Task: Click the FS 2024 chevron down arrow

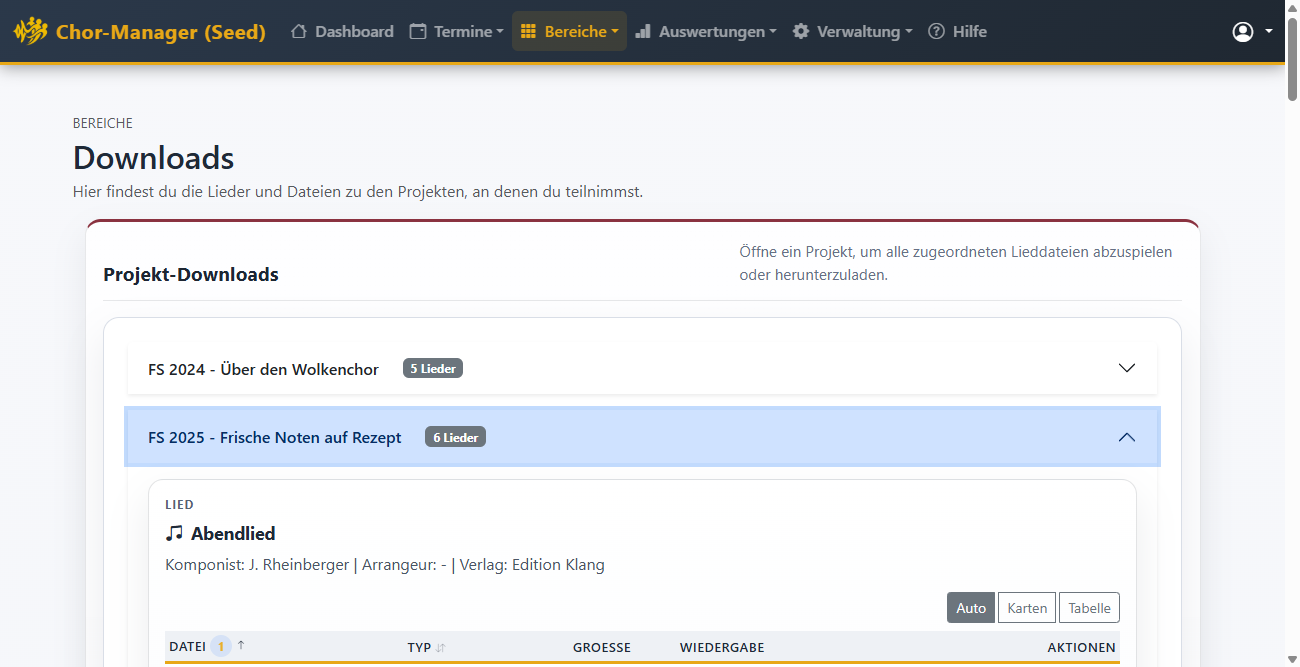Action: 1127,368
